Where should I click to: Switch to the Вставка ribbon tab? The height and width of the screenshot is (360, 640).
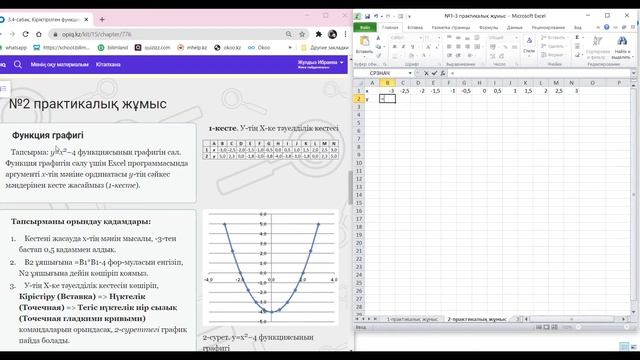[415, 27]
